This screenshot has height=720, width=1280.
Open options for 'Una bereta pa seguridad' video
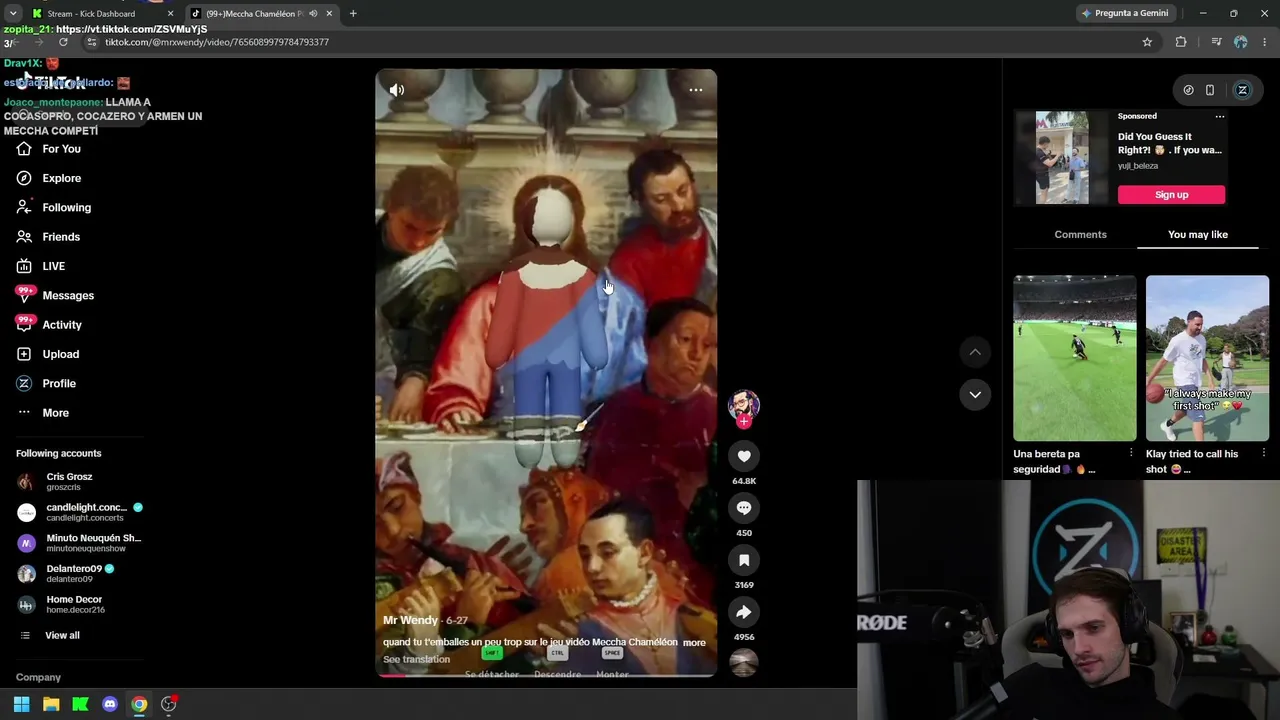coord(1131,454)
